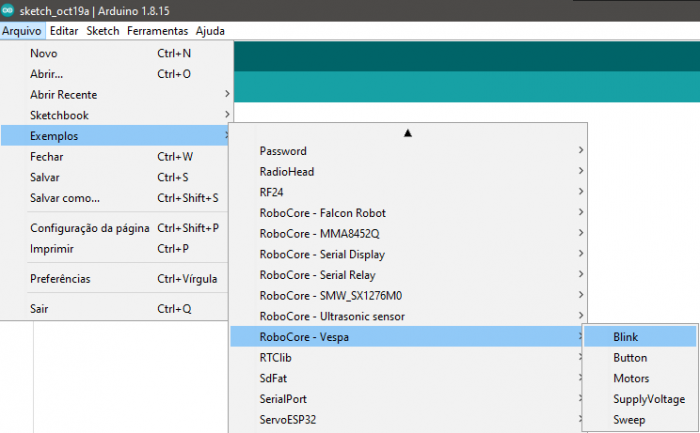Select Sair to quit Arduino
This screenshot has height=433, width=700.
tap(117, 308)
